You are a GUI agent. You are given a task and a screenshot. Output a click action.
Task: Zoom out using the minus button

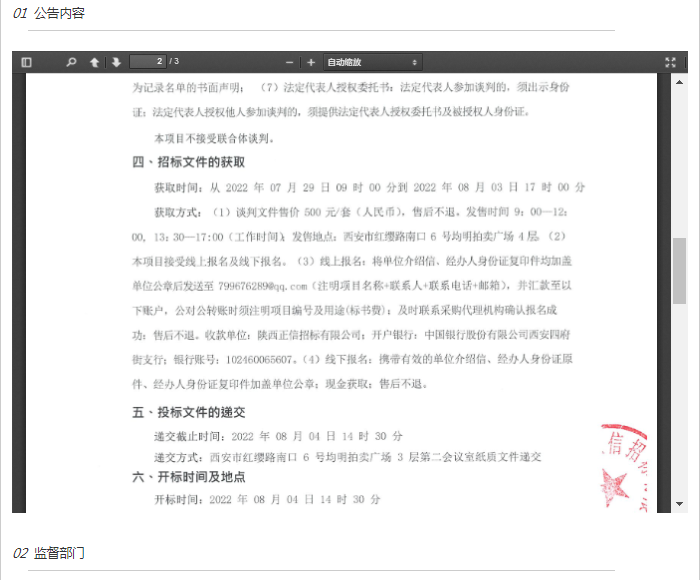pyautogui.click(x=290, y=62)
